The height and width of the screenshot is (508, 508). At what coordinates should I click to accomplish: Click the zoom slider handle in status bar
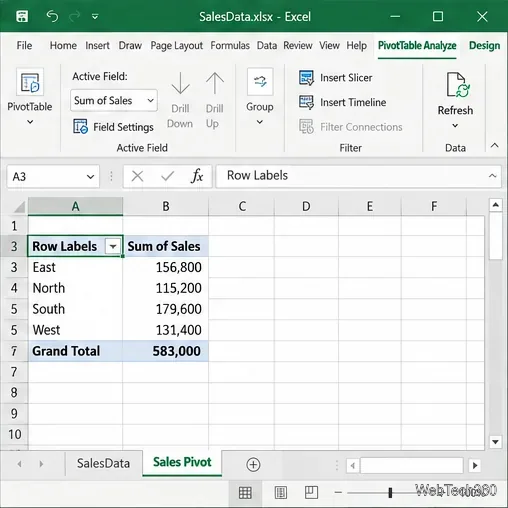coord(390,492)
